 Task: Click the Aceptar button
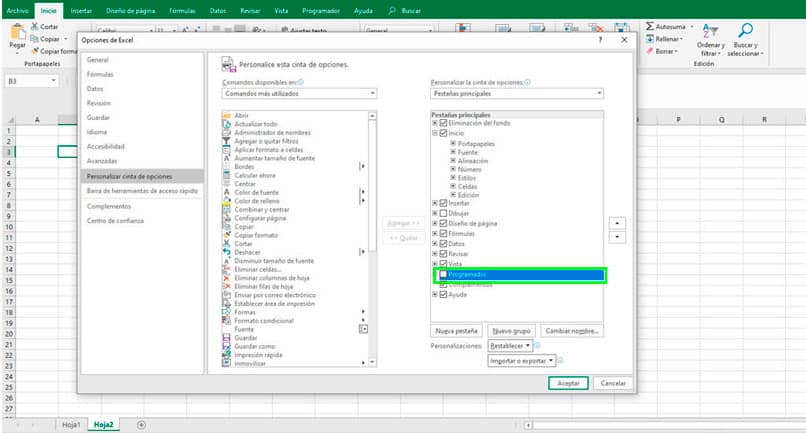point(568,383)
